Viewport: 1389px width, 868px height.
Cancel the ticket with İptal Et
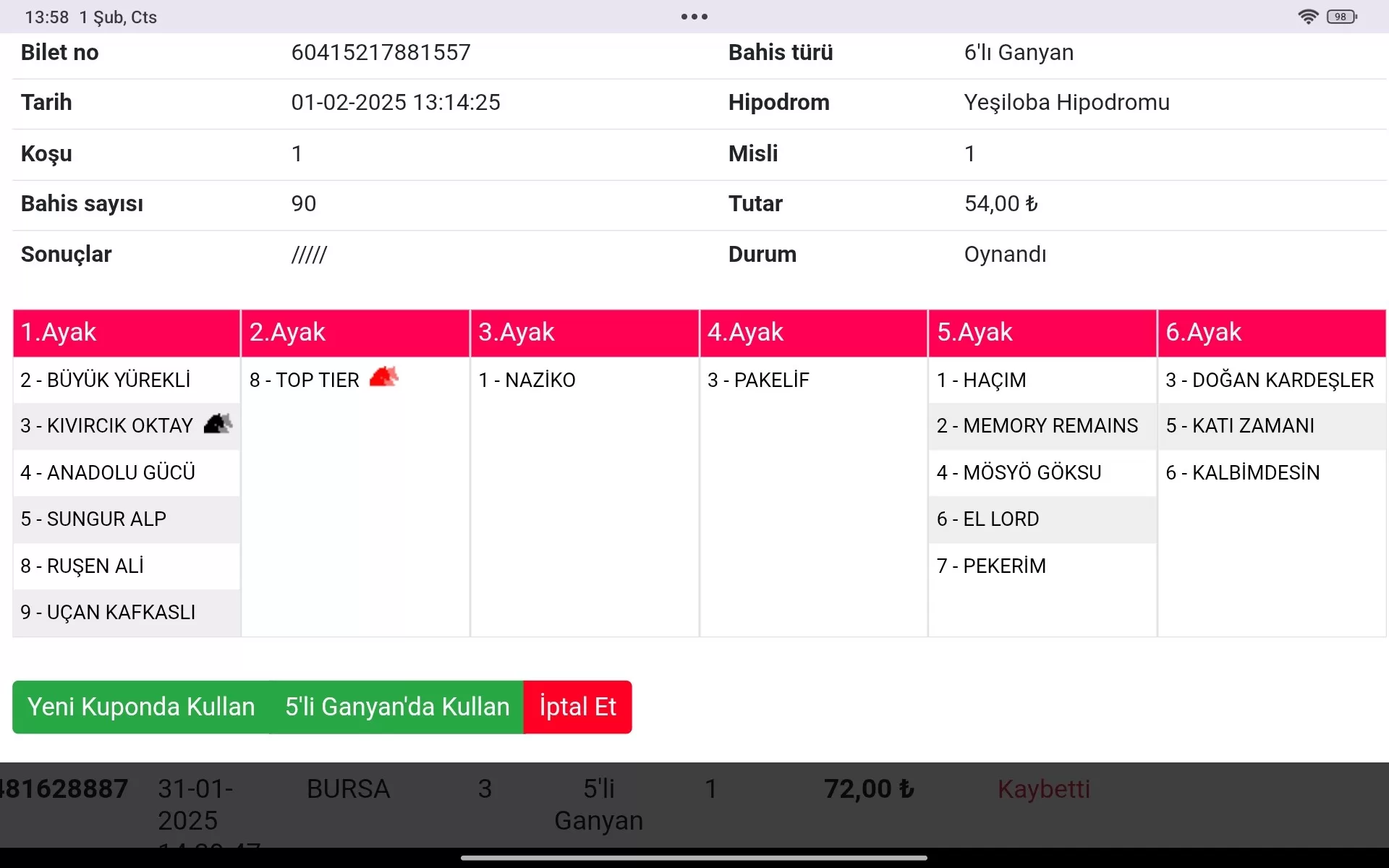[577, 707]
